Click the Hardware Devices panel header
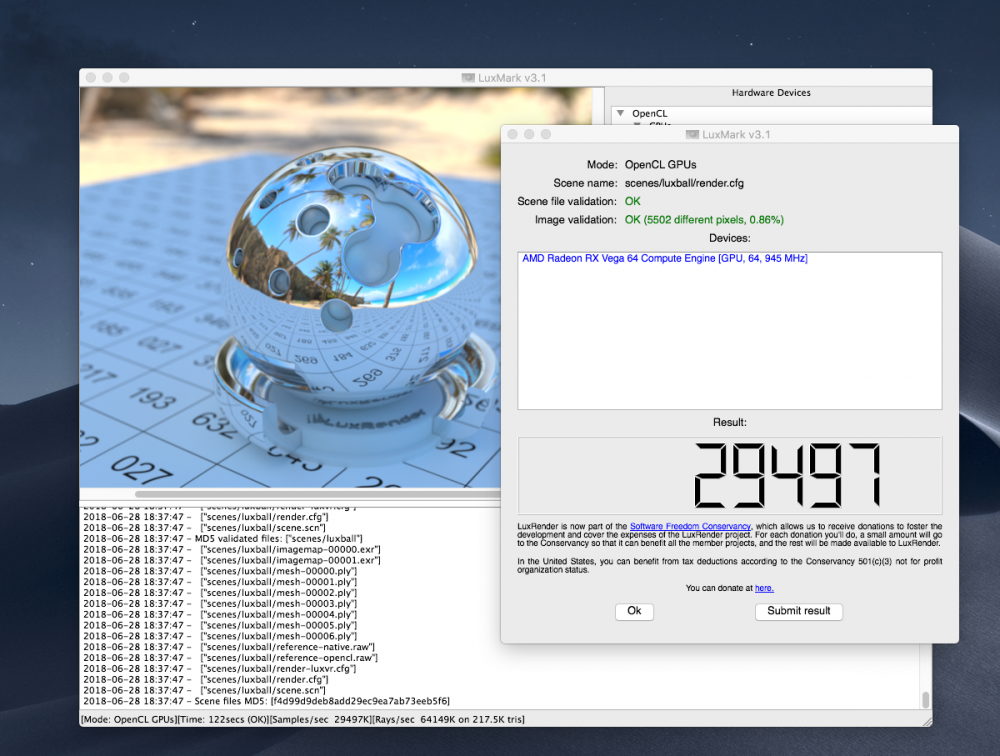 771,93
